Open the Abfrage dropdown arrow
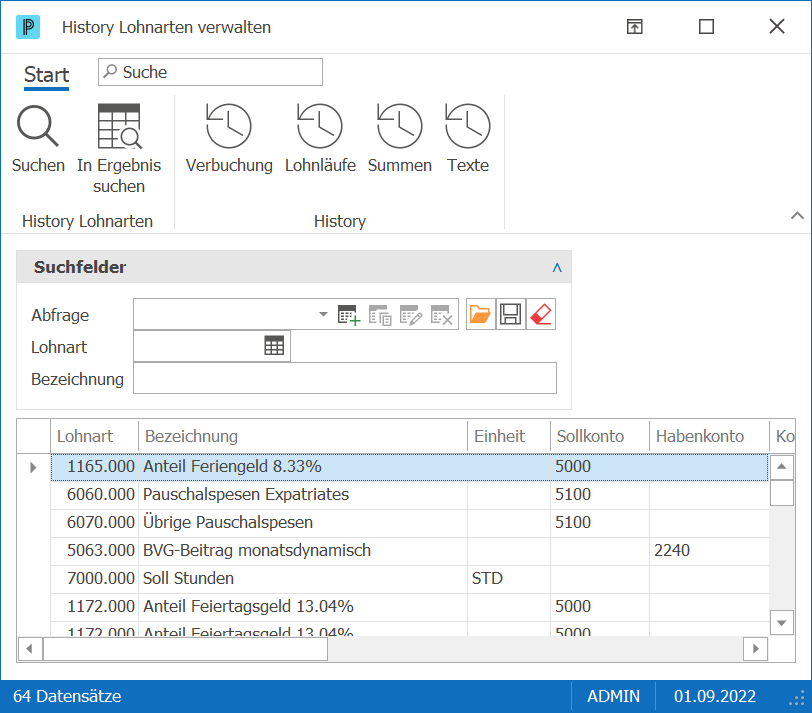The image size is (812, 713). point(323,314)
